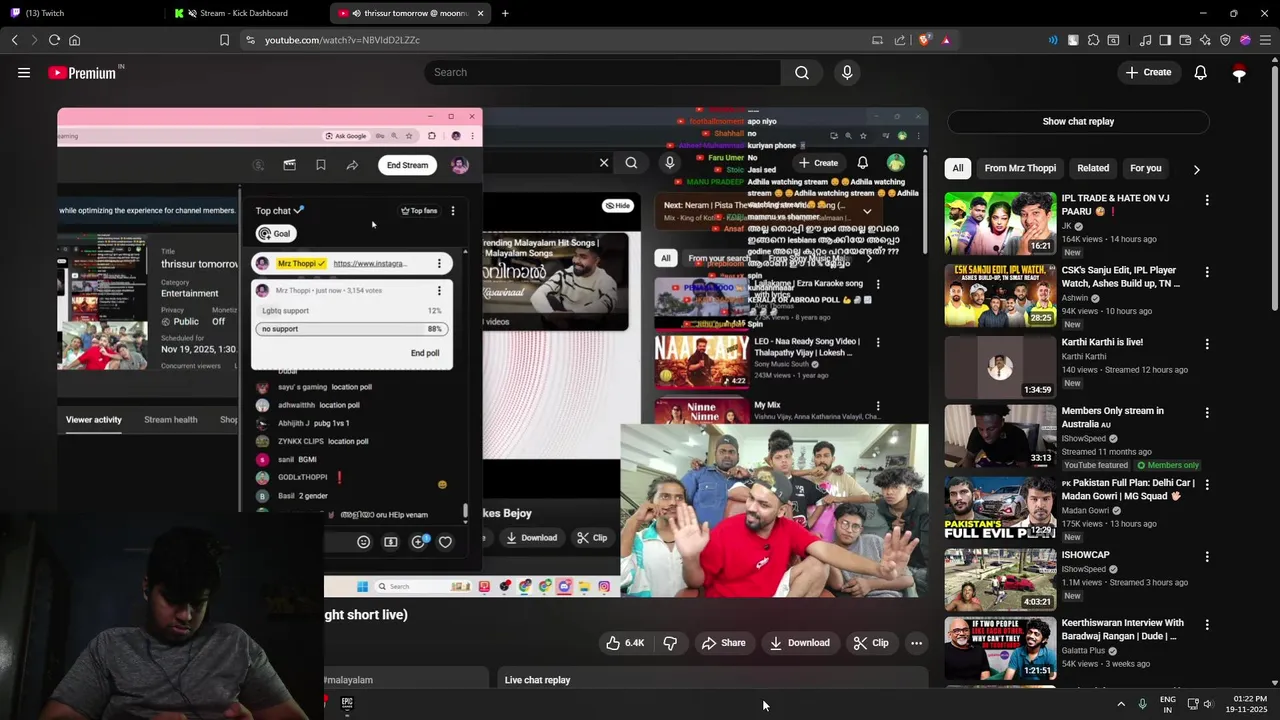Open the Madan Gowri channel link

coord(1085,510)
